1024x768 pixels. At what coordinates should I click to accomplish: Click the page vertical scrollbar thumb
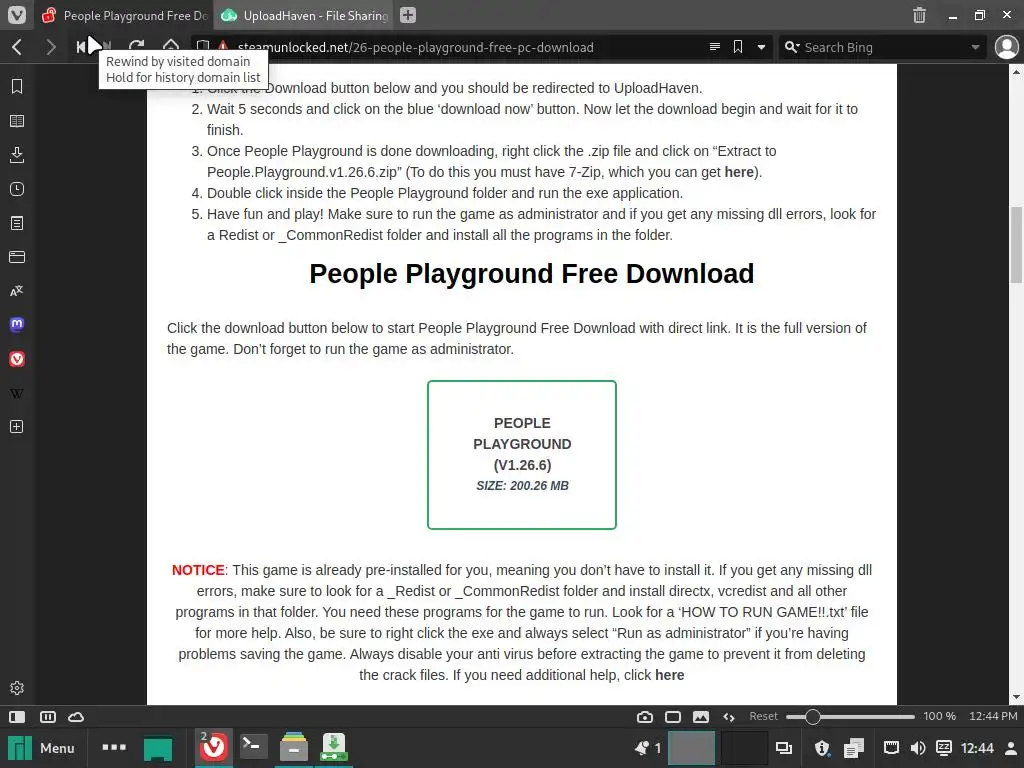[1016, 245]
